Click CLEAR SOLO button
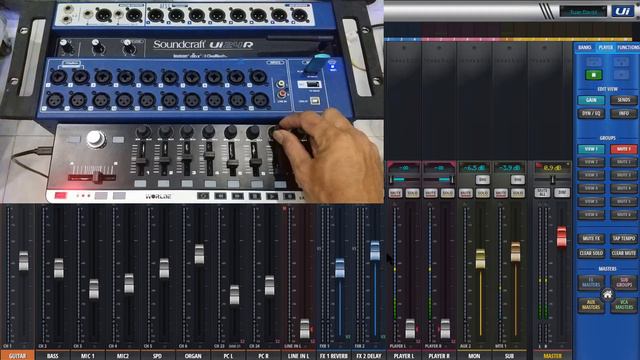 (x=591, y=253)
